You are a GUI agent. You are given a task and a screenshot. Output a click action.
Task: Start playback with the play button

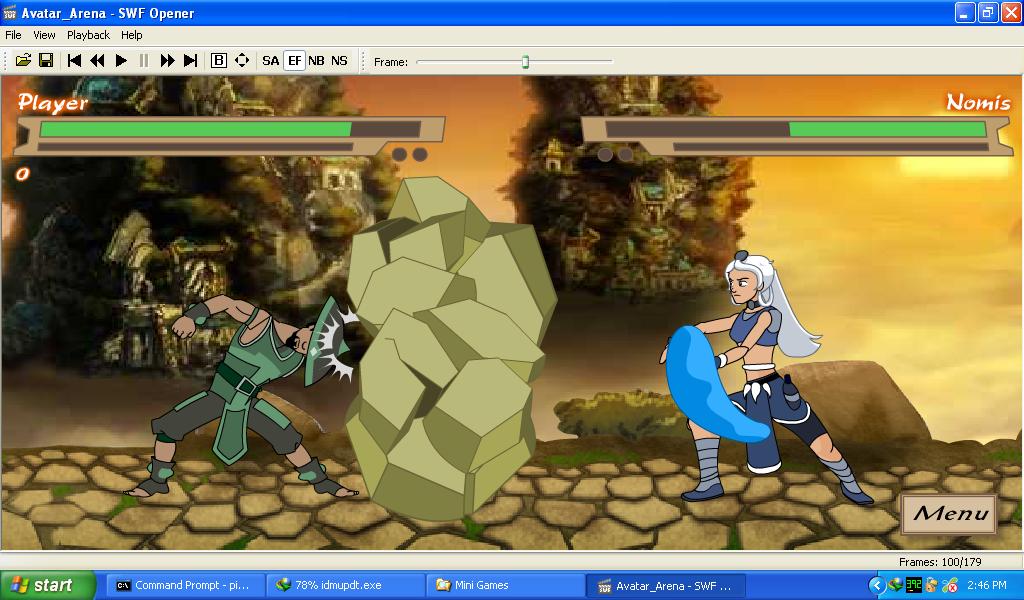tap(121, 61)
